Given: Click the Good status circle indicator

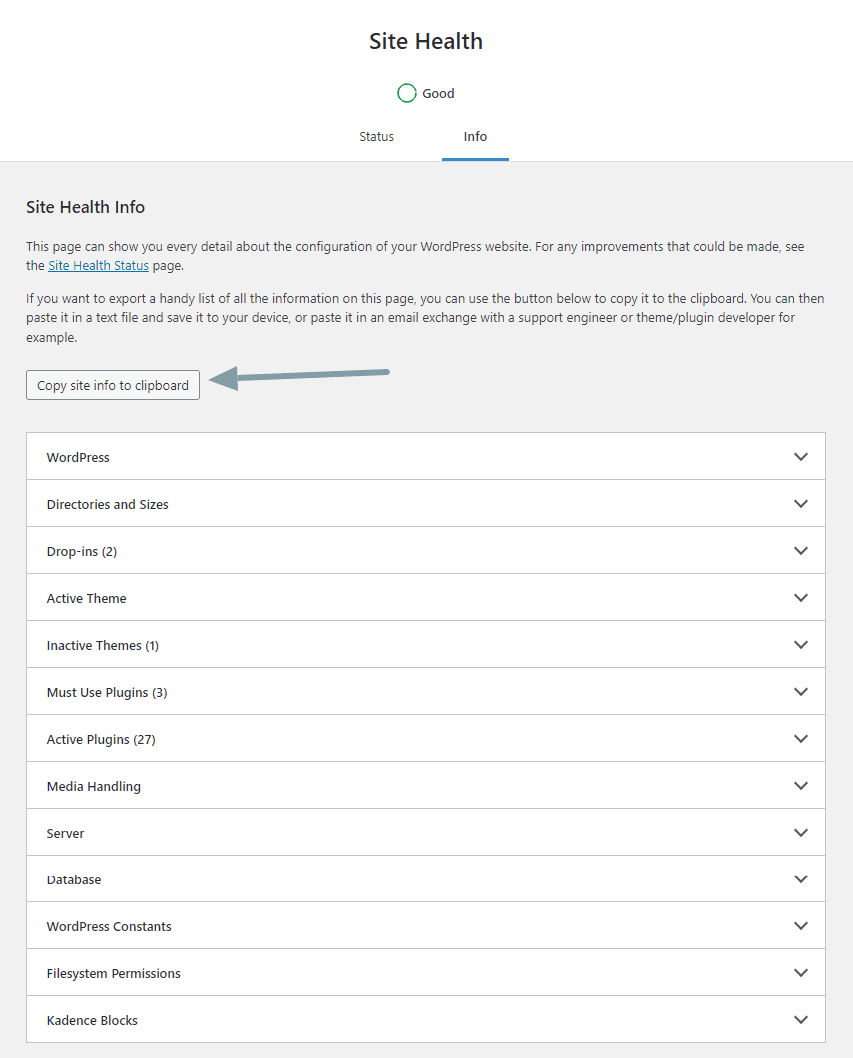Looking at the screenshot, I should 407,93.
